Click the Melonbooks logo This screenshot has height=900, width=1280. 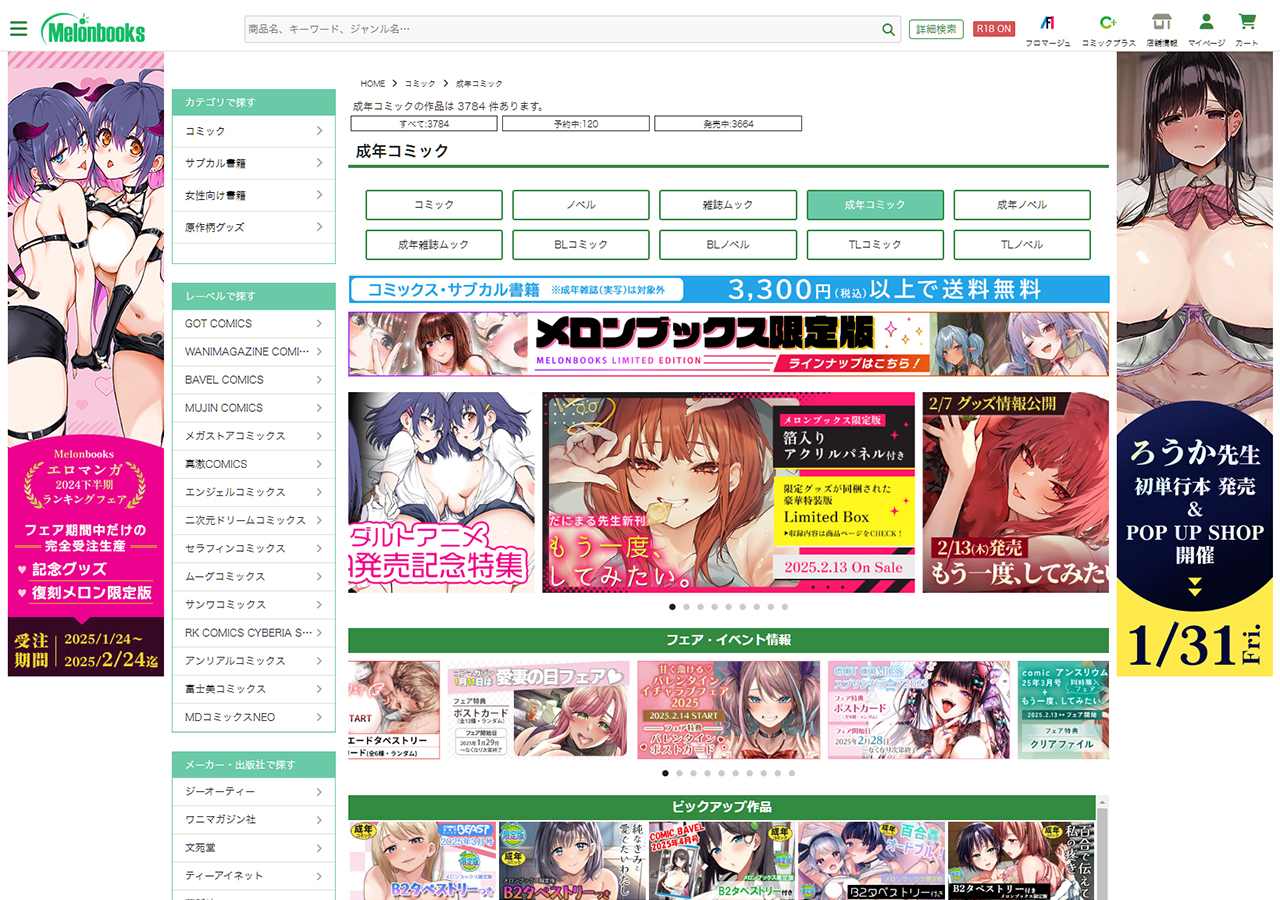tap(93, 30)
